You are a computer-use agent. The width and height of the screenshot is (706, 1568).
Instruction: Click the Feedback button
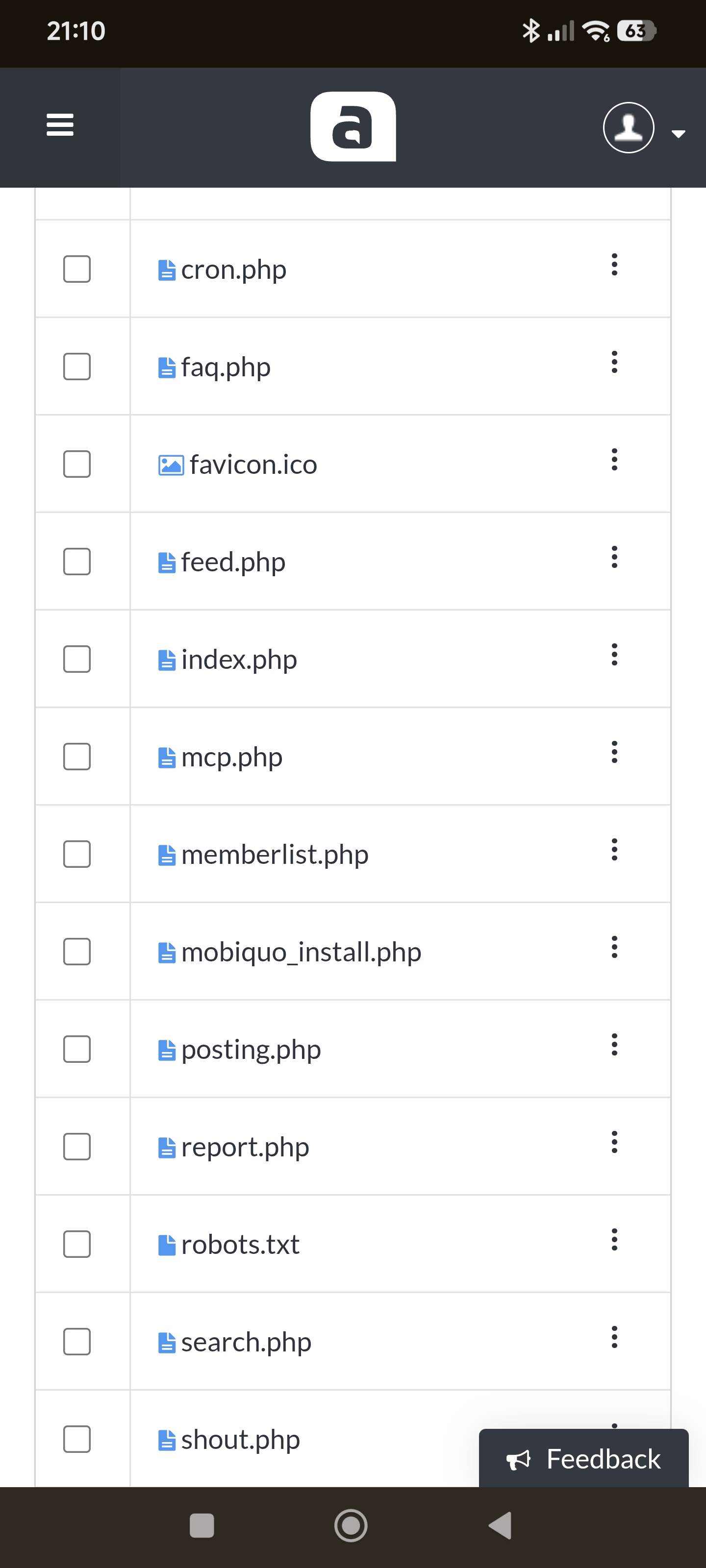[583, 1459]
